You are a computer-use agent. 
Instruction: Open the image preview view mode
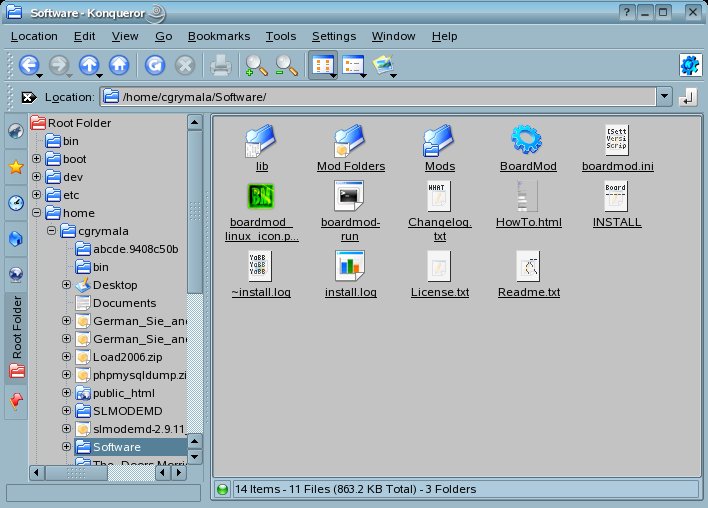[383, 65]
